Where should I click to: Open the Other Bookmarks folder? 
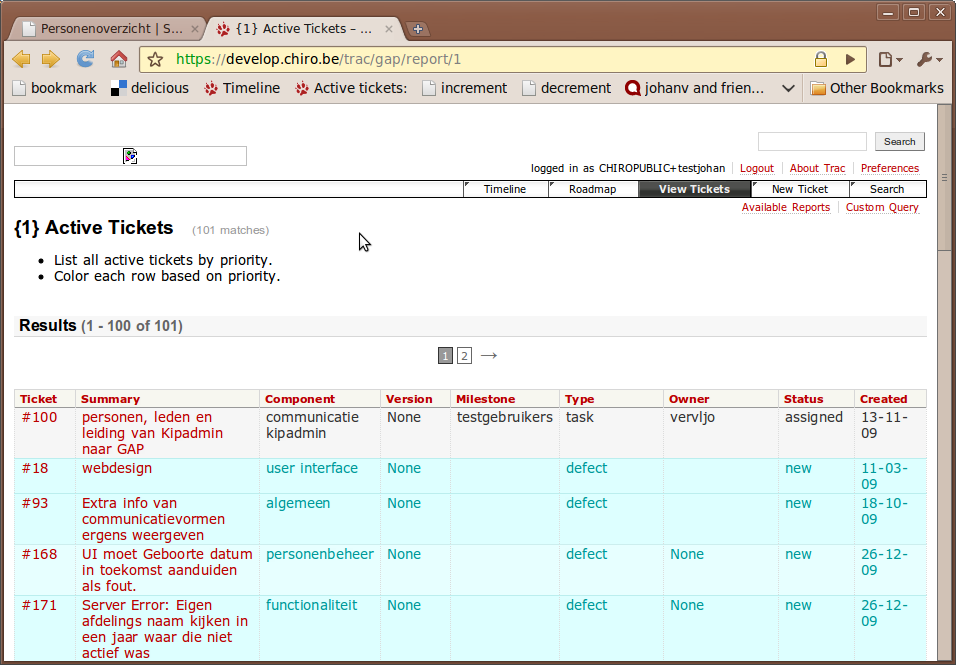(x=877, y=88)
